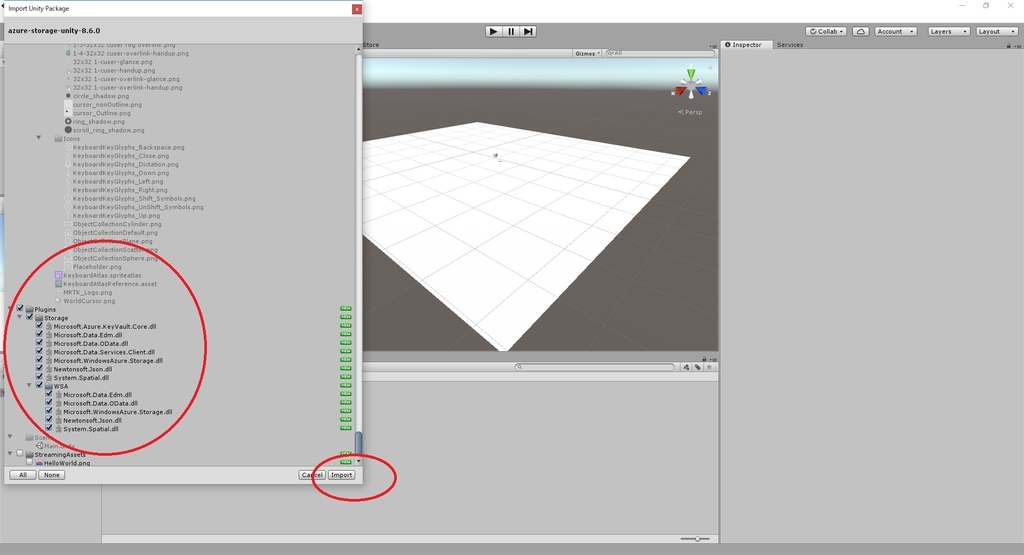Open the Layers dropdown

point(948,31)
